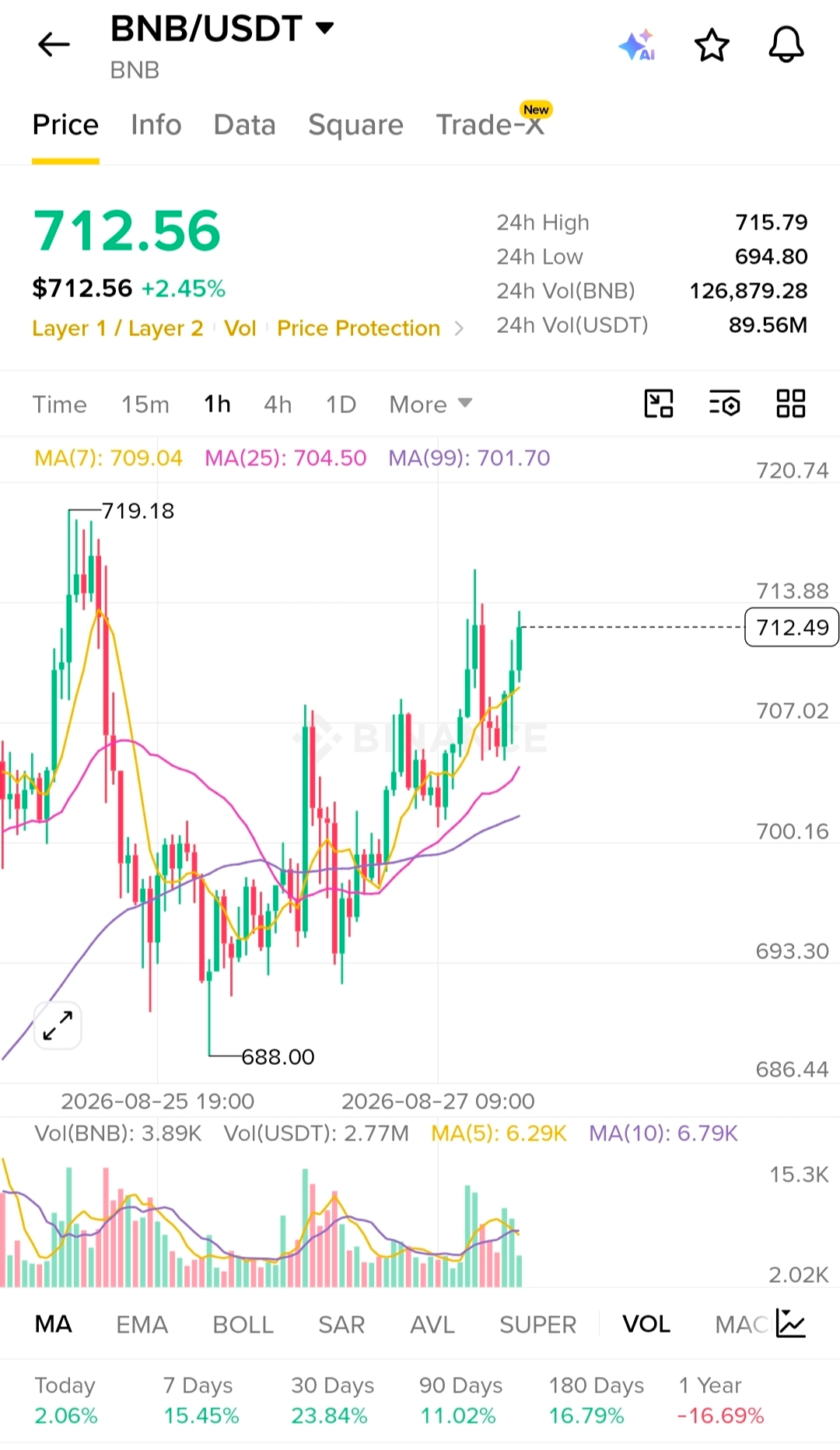Open the picture-in-picture chart icon
Viewport: 840px width, 1450px height.
pyautogui.click(x=659, y=404)
